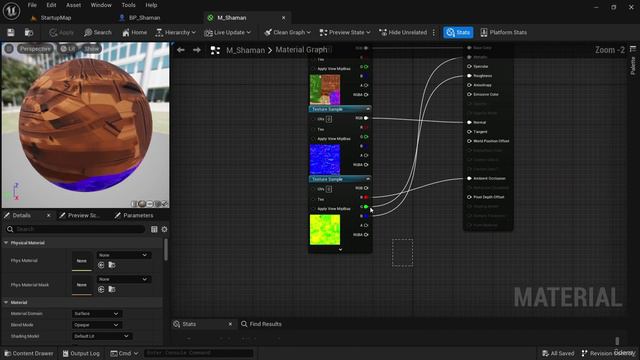
Task: Open the Clean Graph dropdown
Action: [x=287, y=32]
